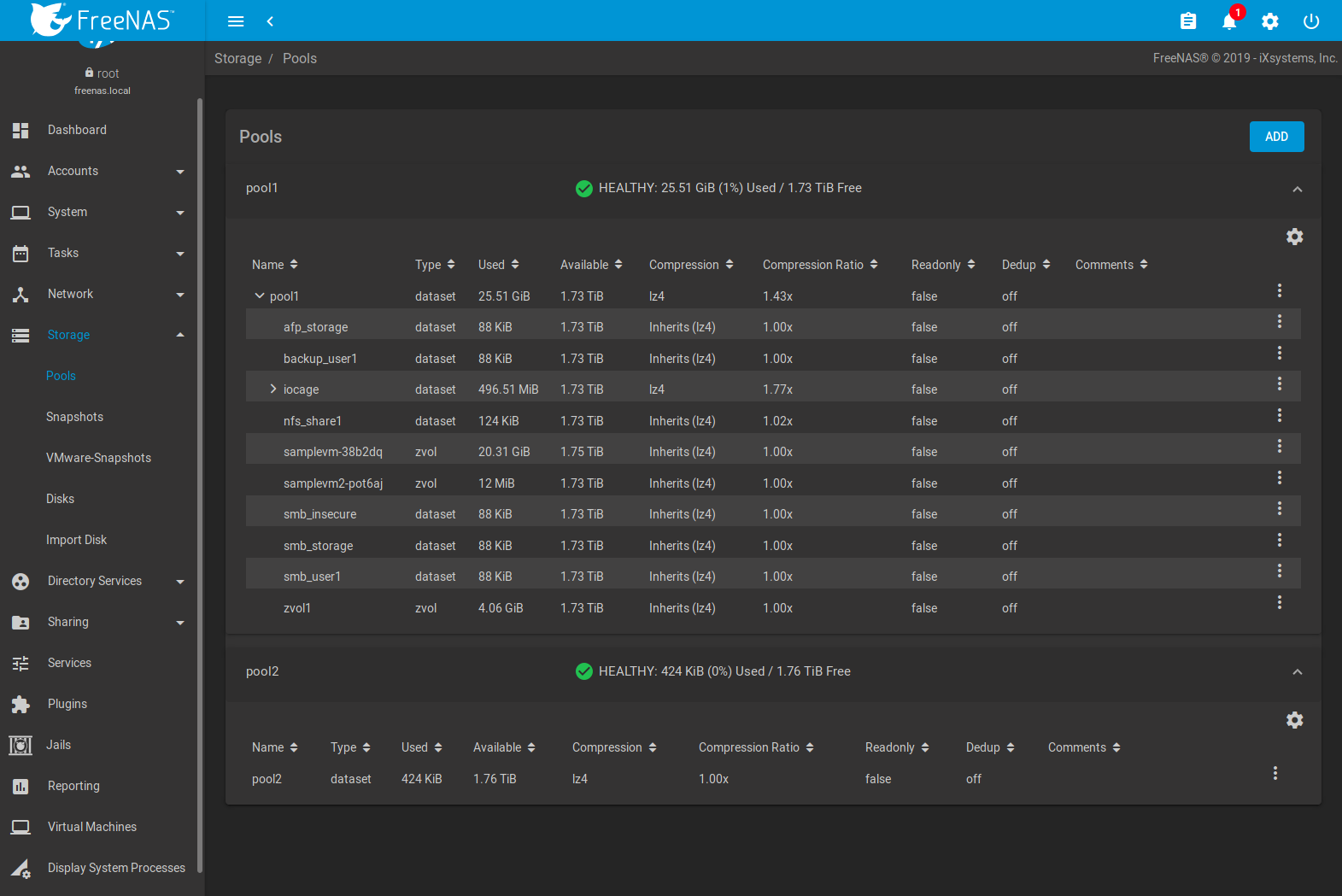The width and height of the screenshot is (1342, 896).
Task: Expand the System menu
Action: [103, 212]
